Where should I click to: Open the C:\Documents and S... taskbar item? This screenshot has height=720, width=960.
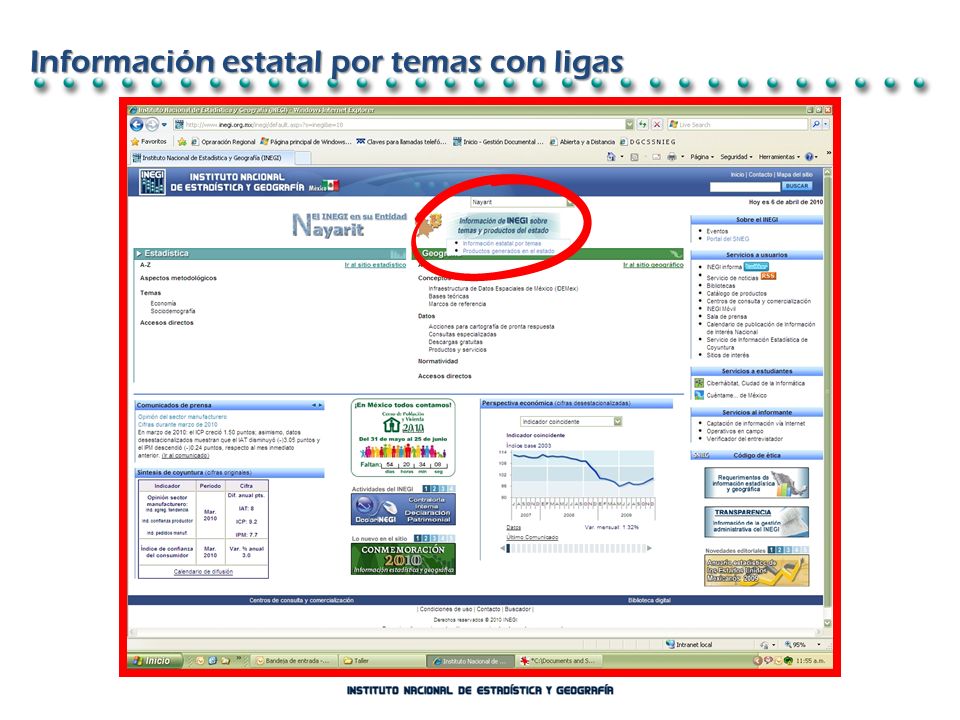tap(559, 661)
